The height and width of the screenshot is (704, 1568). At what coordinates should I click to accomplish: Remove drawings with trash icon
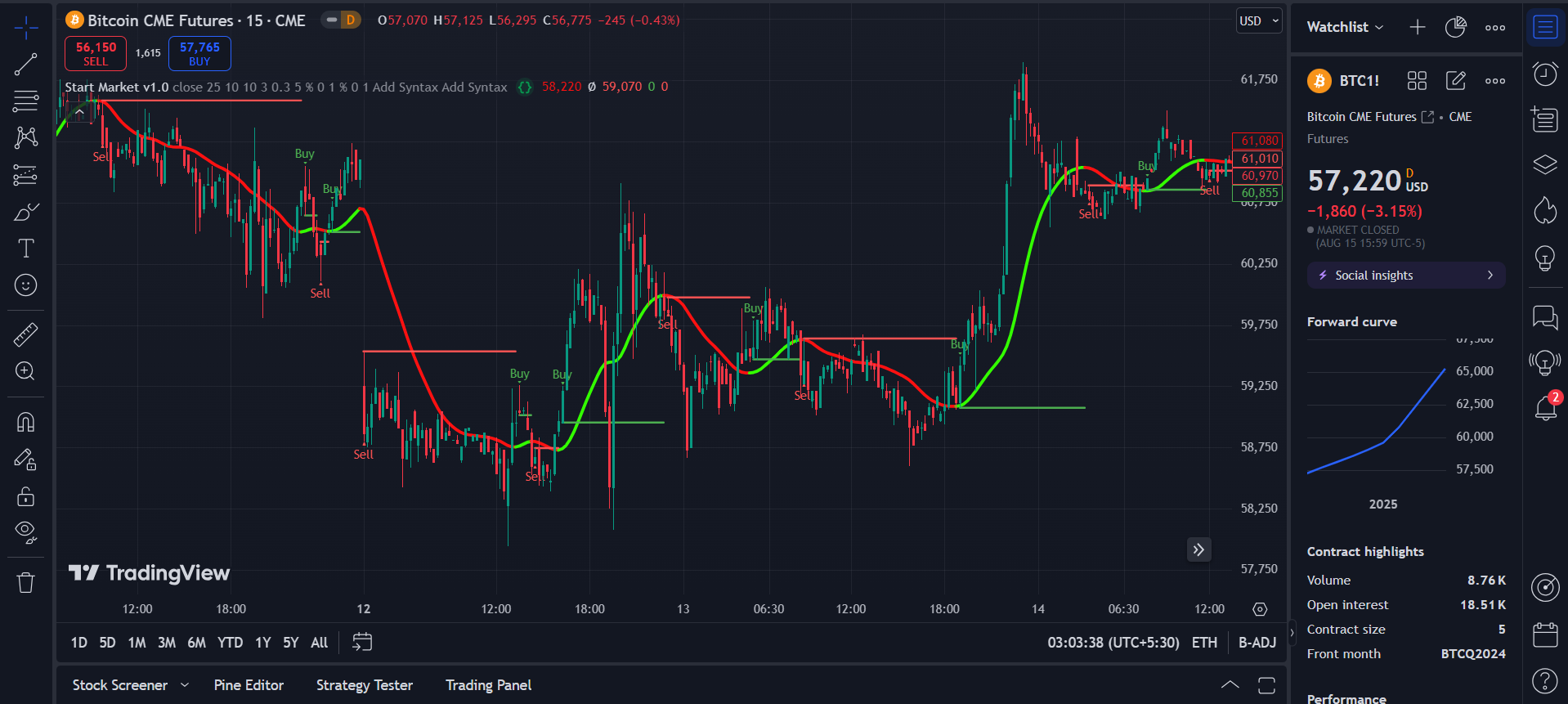coord(26,582)
